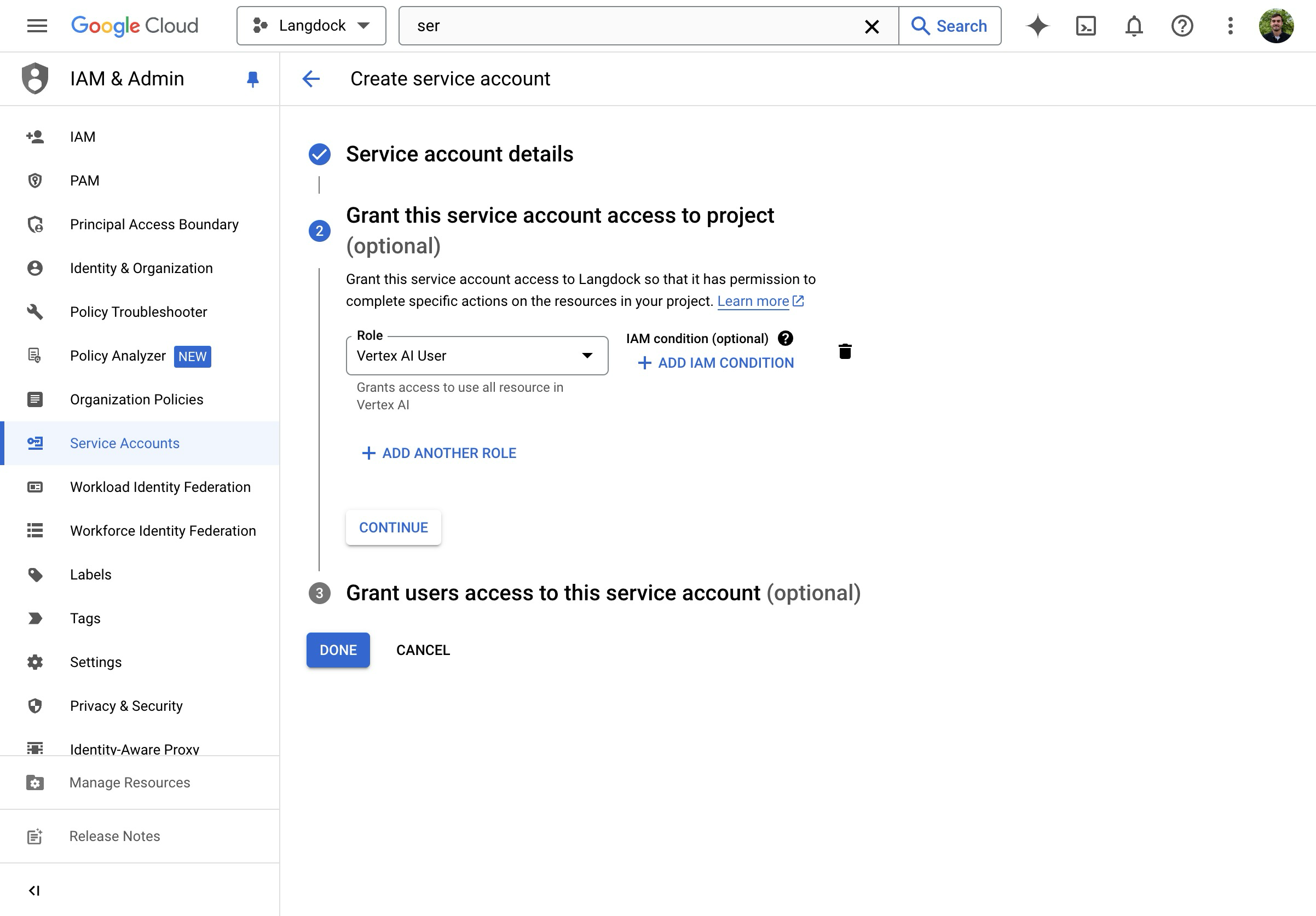Click the Organization Policies icon
Image resolution: width=1316 pixels, height=916 pixels.
tap(35, 399)
